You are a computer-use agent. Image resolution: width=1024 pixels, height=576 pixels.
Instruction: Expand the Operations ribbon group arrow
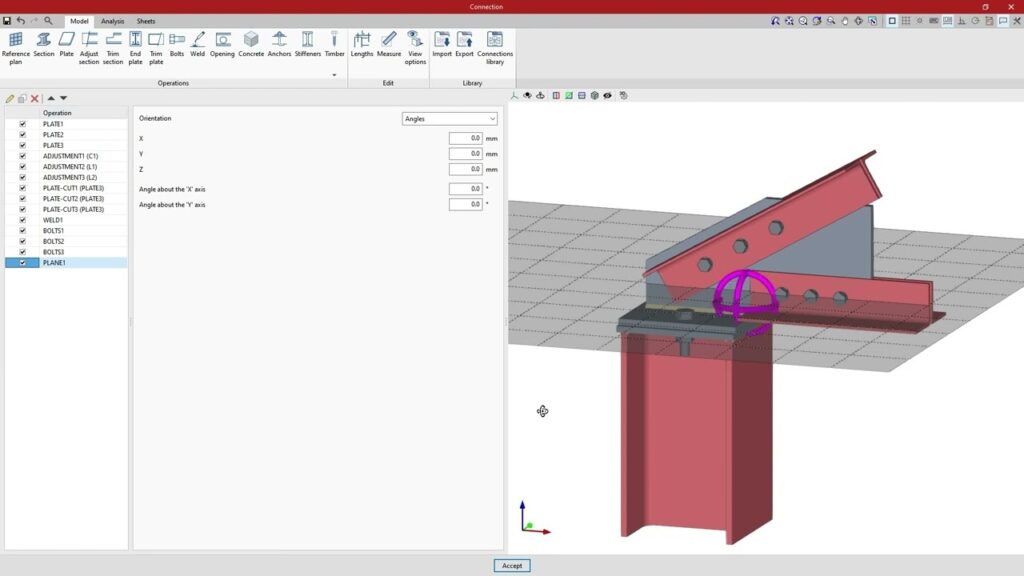pos(335,74)
